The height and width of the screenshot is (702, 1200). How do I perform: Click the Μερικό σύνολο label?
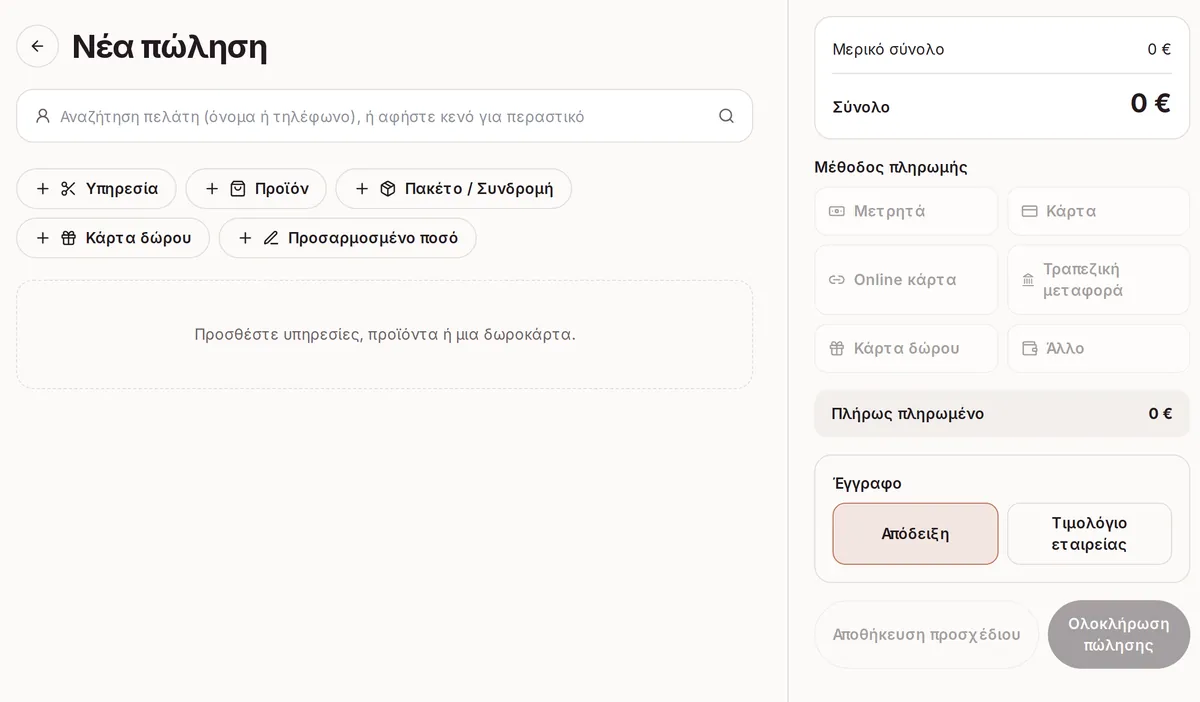[x=888, y=49]
